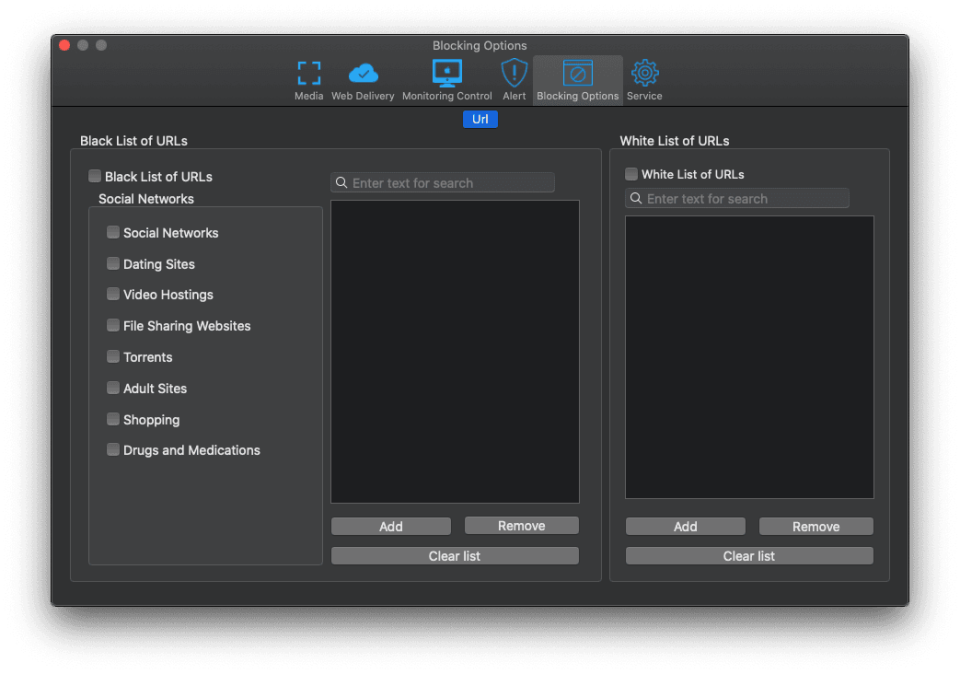Focus the black list search field
Viewport: 960px width, 674px height.
coord(443,182)
